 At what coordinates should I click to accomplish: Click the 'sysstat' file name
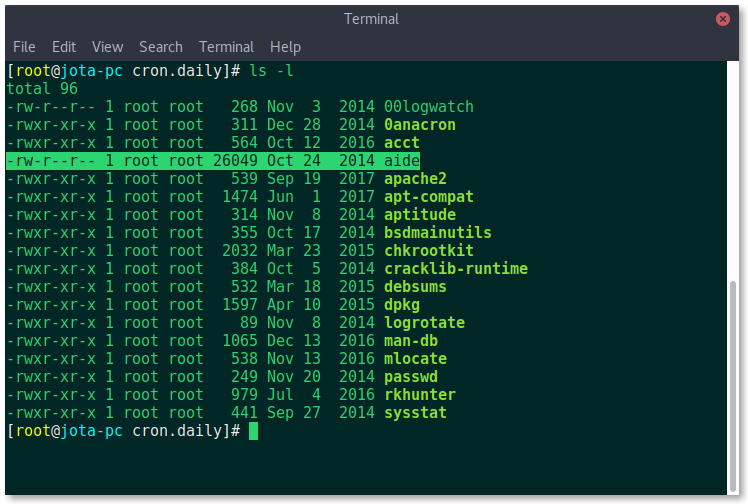(415, 413)
